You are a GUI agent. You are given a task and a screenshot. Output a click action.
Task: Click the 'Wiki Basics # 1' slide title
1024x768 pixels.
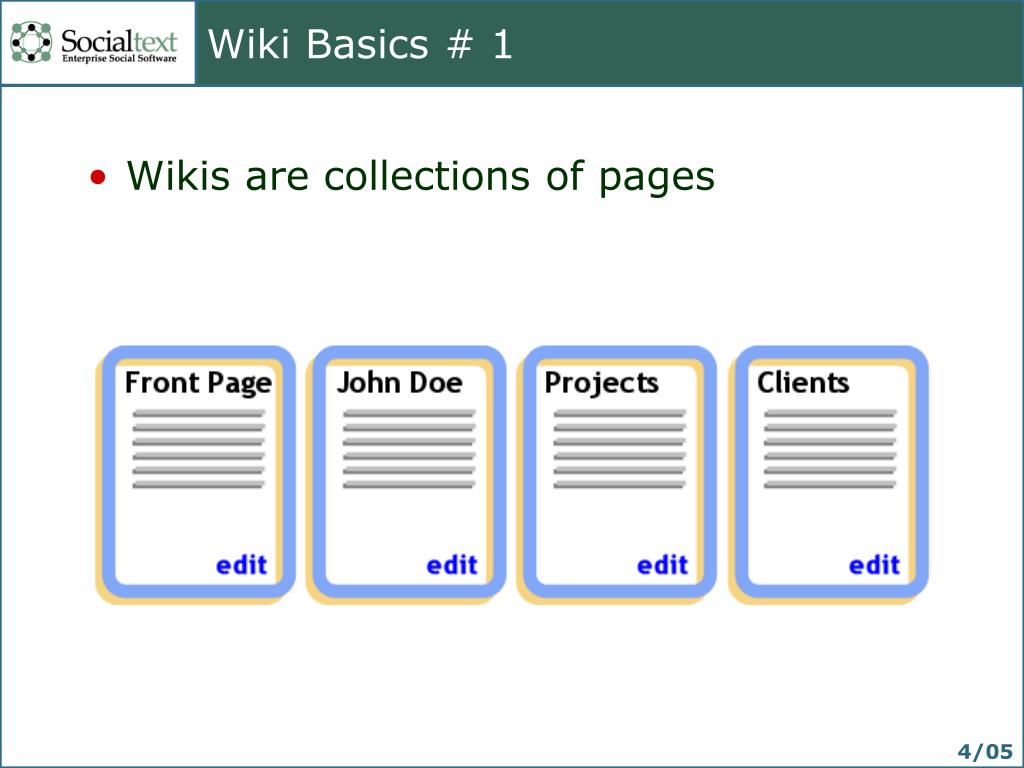tap(360, 44)
